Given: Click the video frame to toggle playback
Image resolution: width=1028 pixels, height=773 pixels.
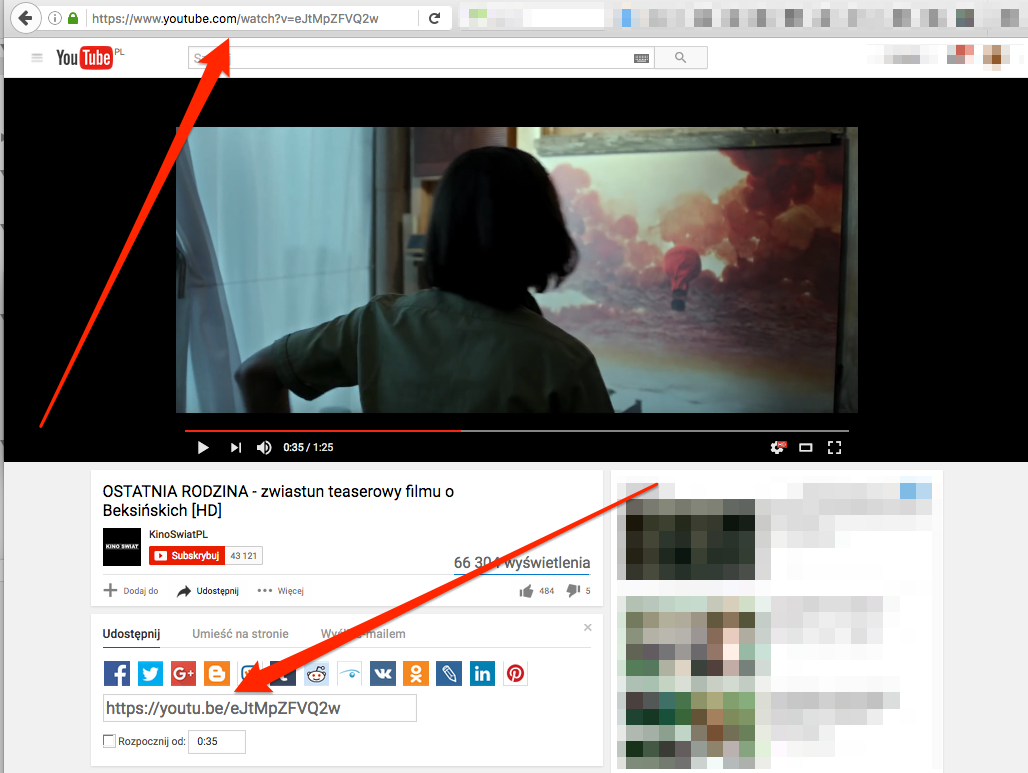Looking at the screenshot, I should pyautogui.click(x=517, y=269).
